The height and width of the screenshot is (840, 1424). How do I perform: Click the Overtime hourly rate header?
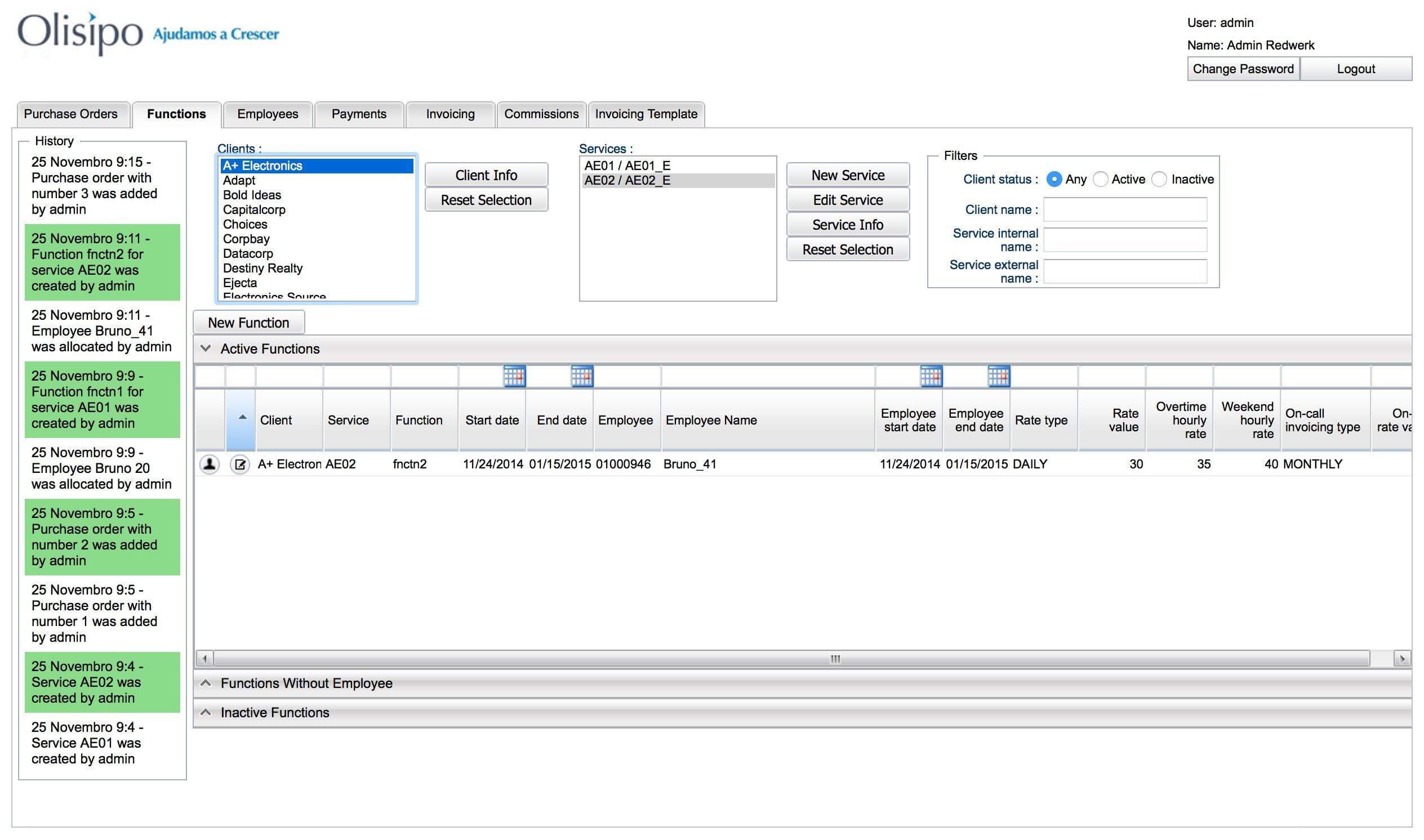coord(1180,420)
